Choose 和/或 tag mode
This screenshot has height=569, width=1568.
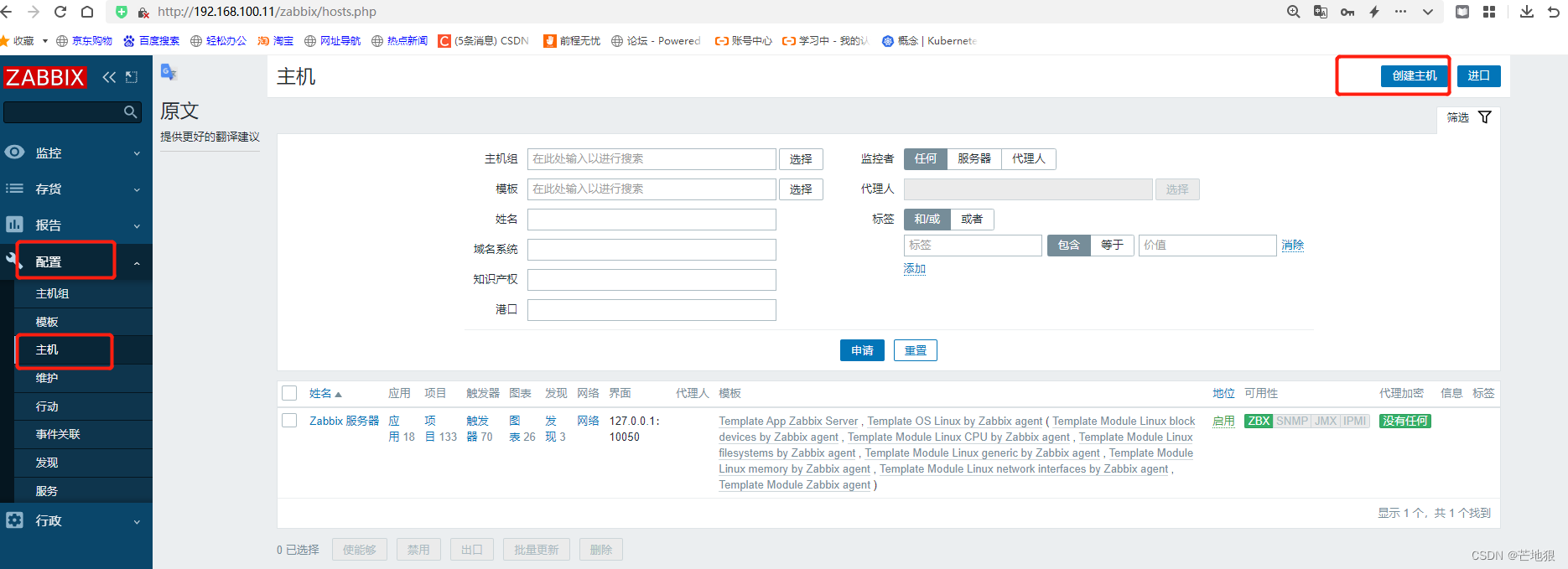(x=927, y=219)
